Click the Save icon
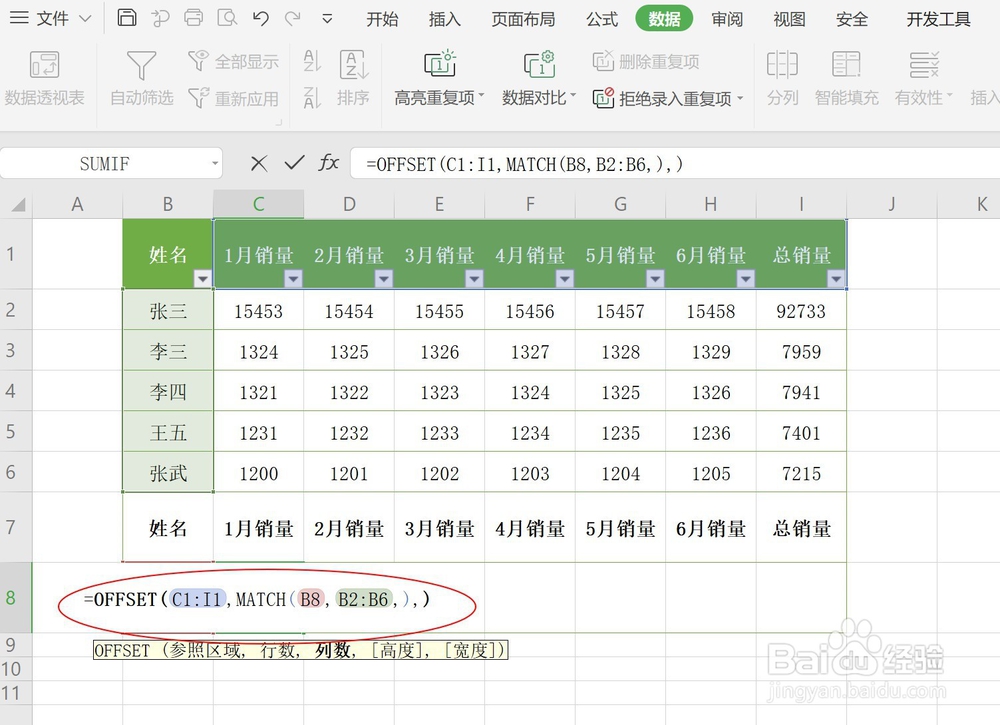Viewport: 1000px width, 725px height. [x=126, y=17]
